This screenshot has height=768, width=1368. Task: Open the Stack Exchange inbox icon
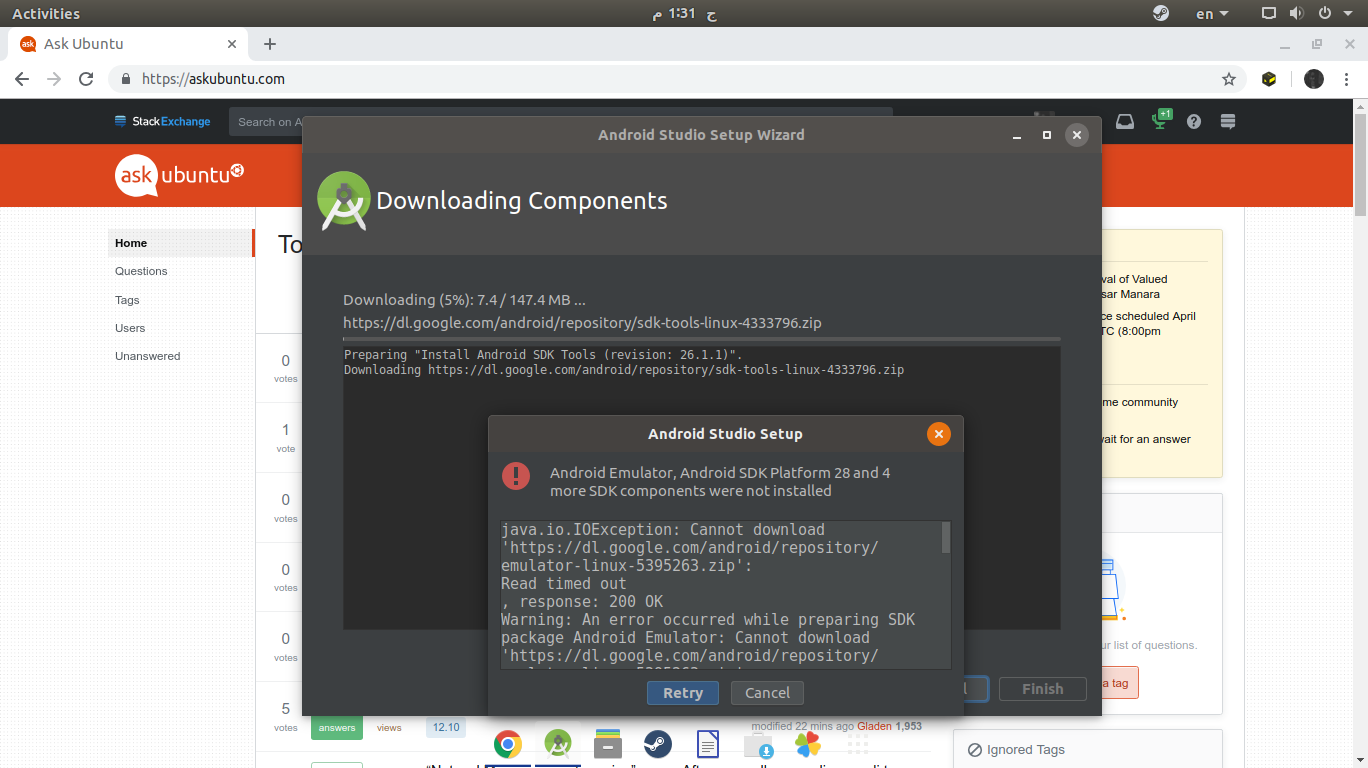[1125, 121]
